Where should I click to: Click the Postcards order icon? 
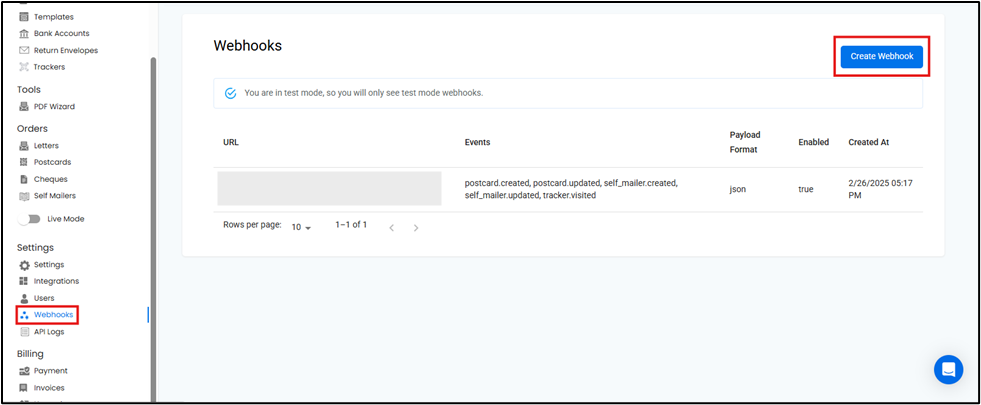point(24,162)
